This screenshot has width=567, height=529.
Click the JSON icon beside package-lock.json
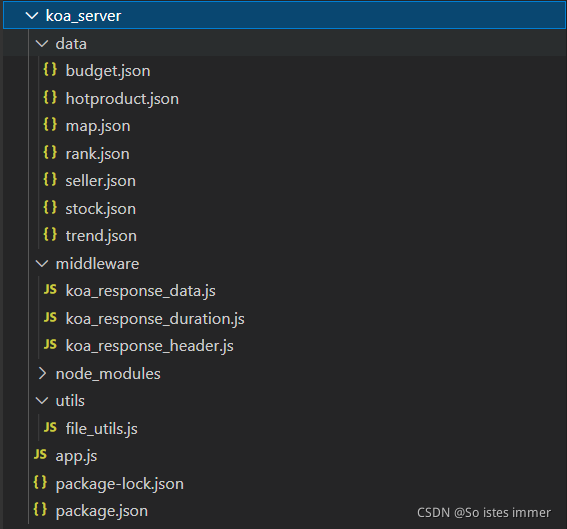point(40,483)
